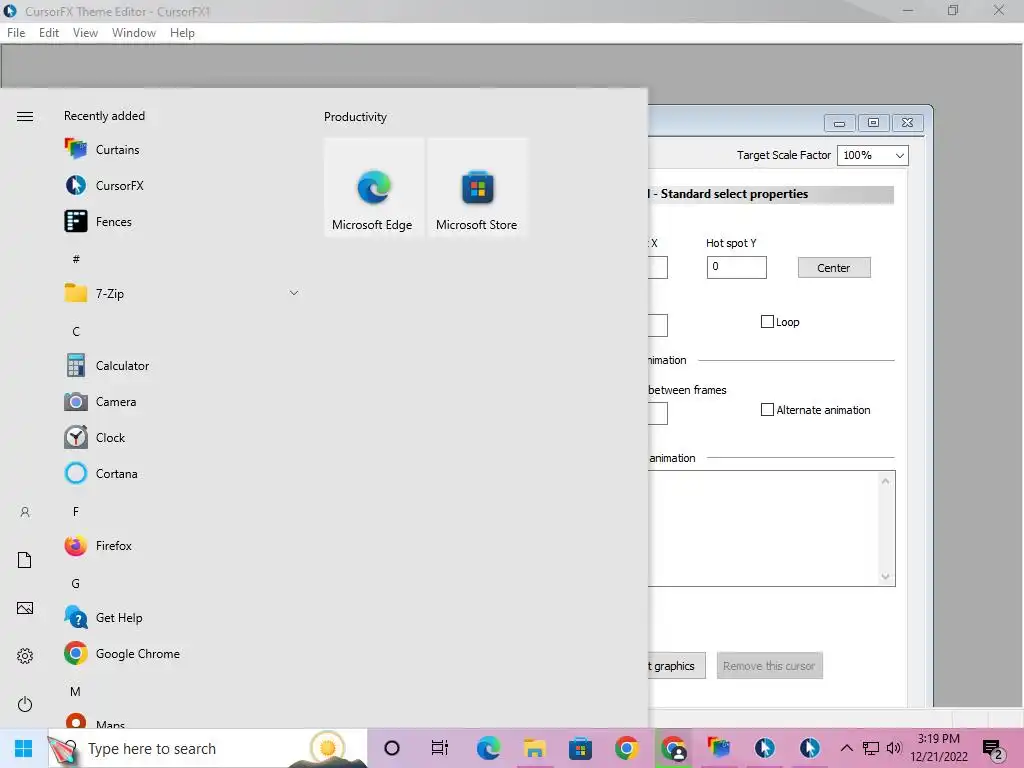
Task: Open the File menu
Action: click(x=16, y=33)
